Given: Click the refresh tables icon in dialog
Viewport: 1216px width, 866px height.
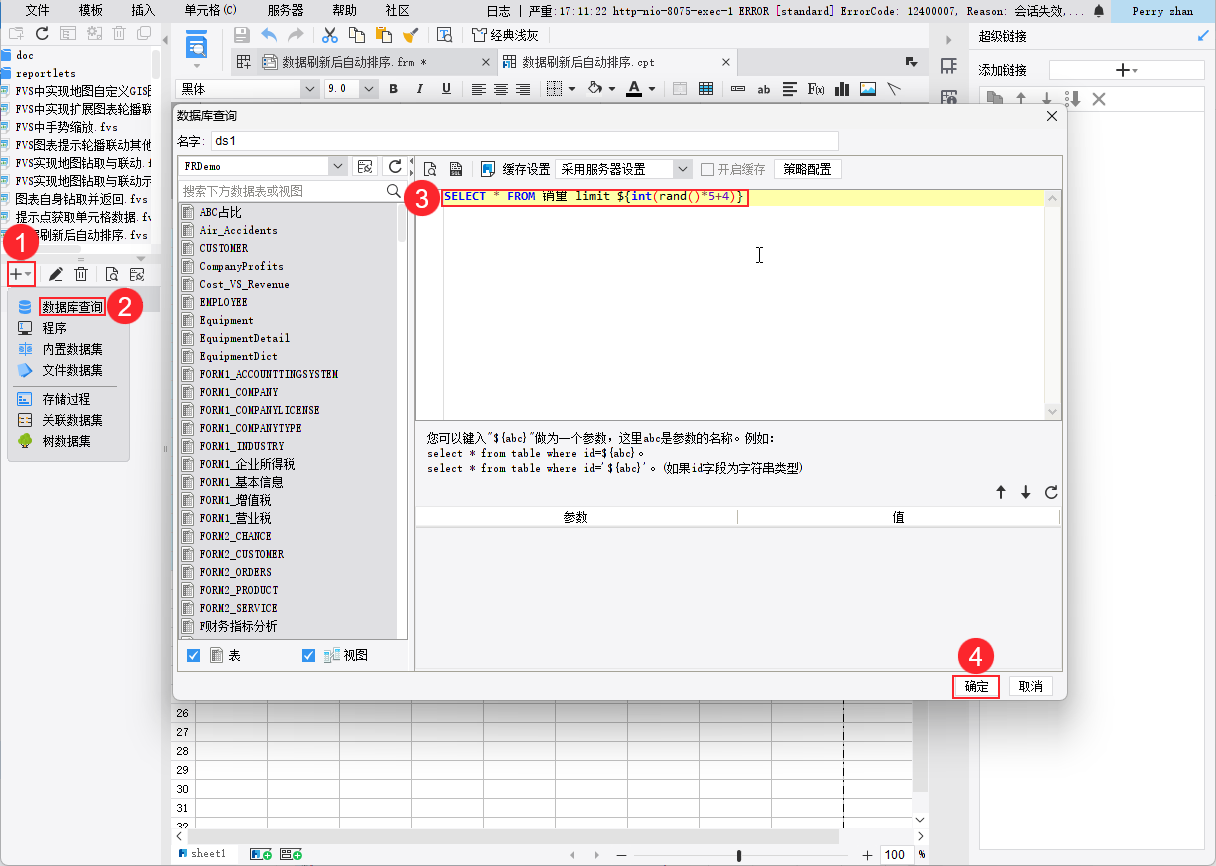Looking at the screenshot, I should coord(395,166).
